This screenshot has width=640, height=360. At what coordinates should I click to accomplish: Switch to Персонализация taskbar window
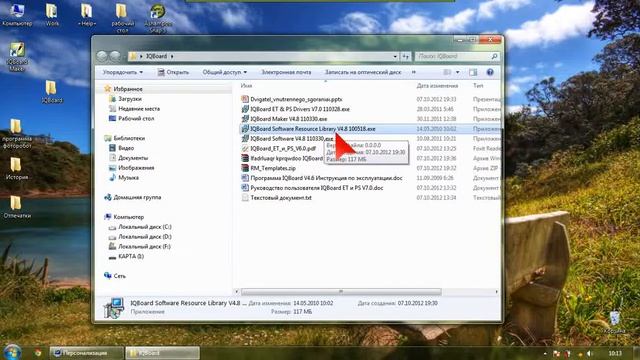pos(86,353)
